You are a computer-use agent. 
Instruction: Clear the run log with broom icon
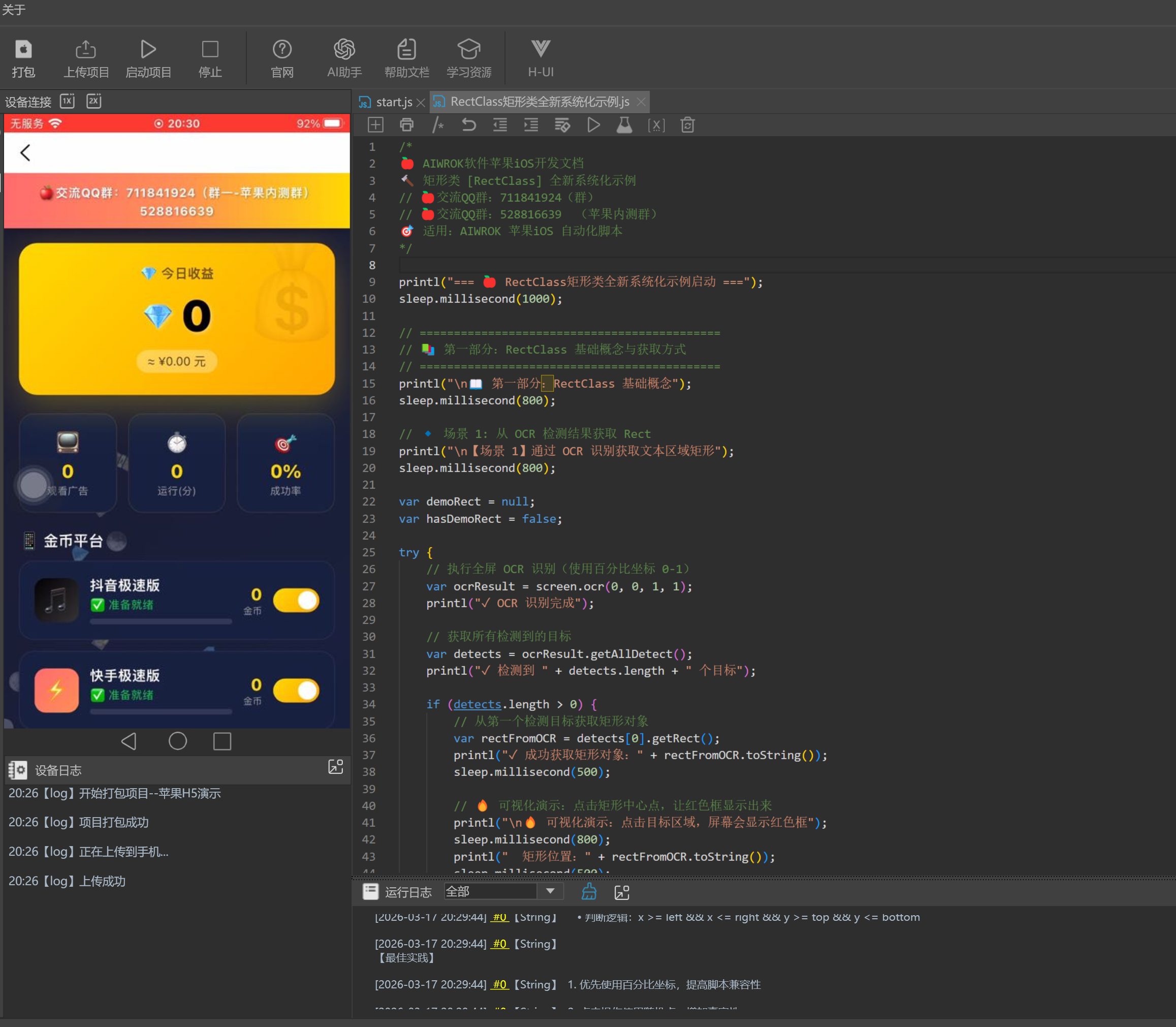tap(589, 892)
